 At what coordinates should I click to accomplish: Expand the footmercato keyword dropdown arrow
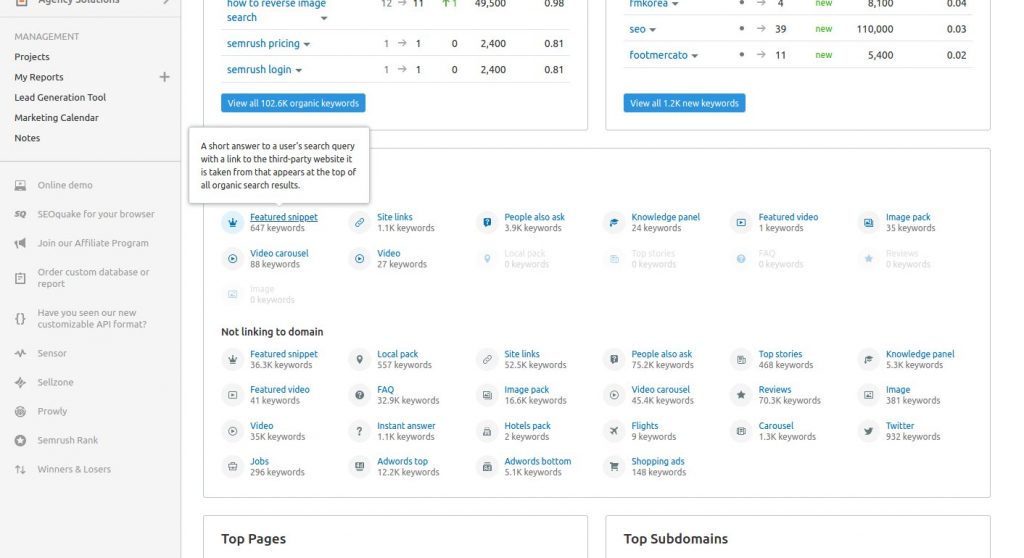[694, 56]
